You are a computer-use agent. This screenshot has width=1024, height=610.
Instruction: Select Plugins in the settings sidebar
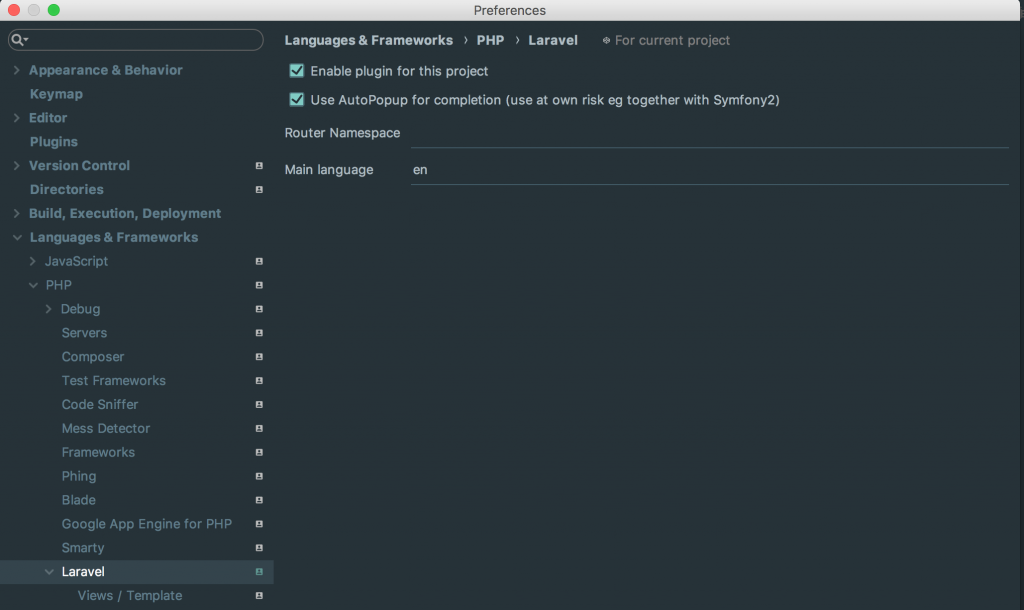[54, 142]
